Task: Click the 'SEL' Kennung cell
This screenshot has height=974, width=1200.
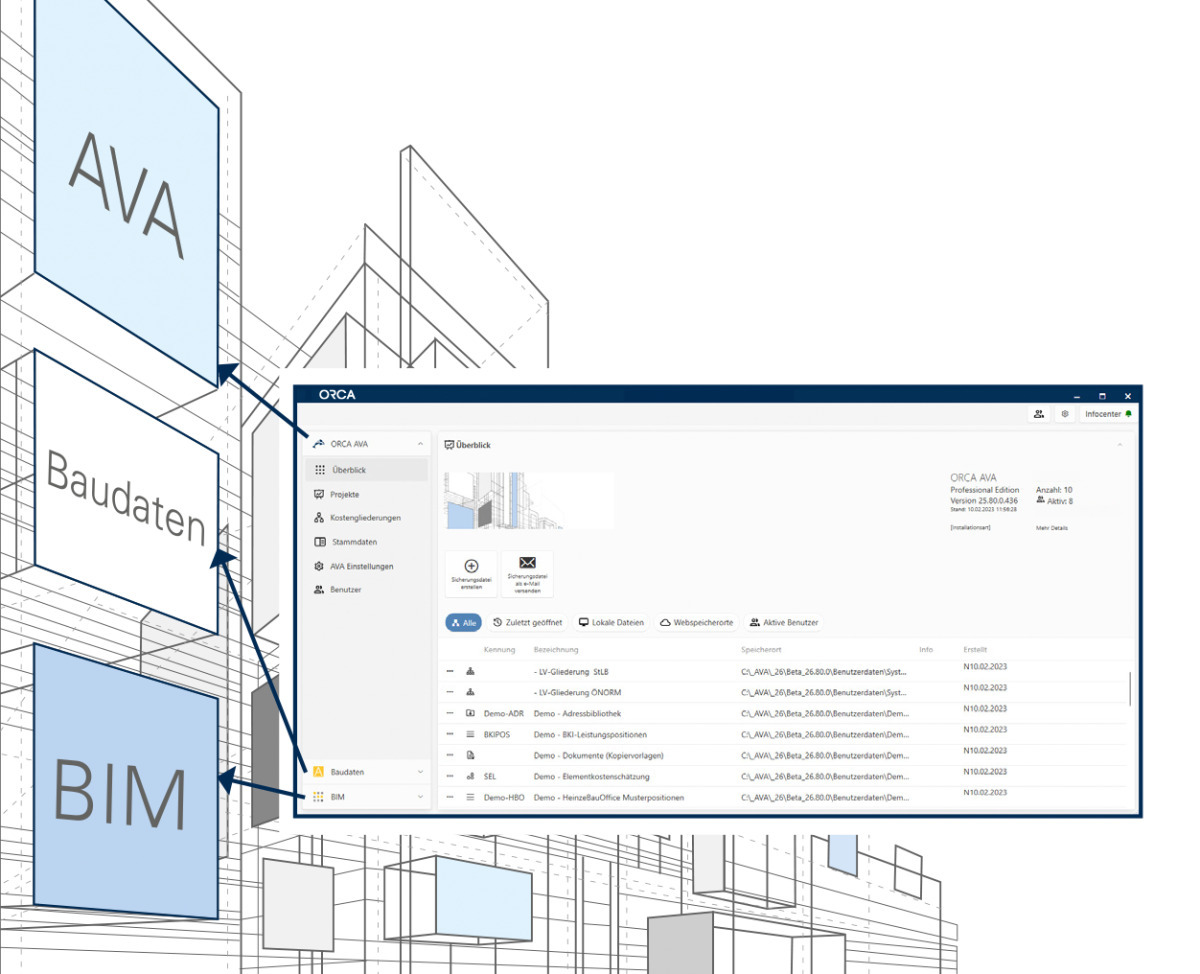Action: coord(490,776)
